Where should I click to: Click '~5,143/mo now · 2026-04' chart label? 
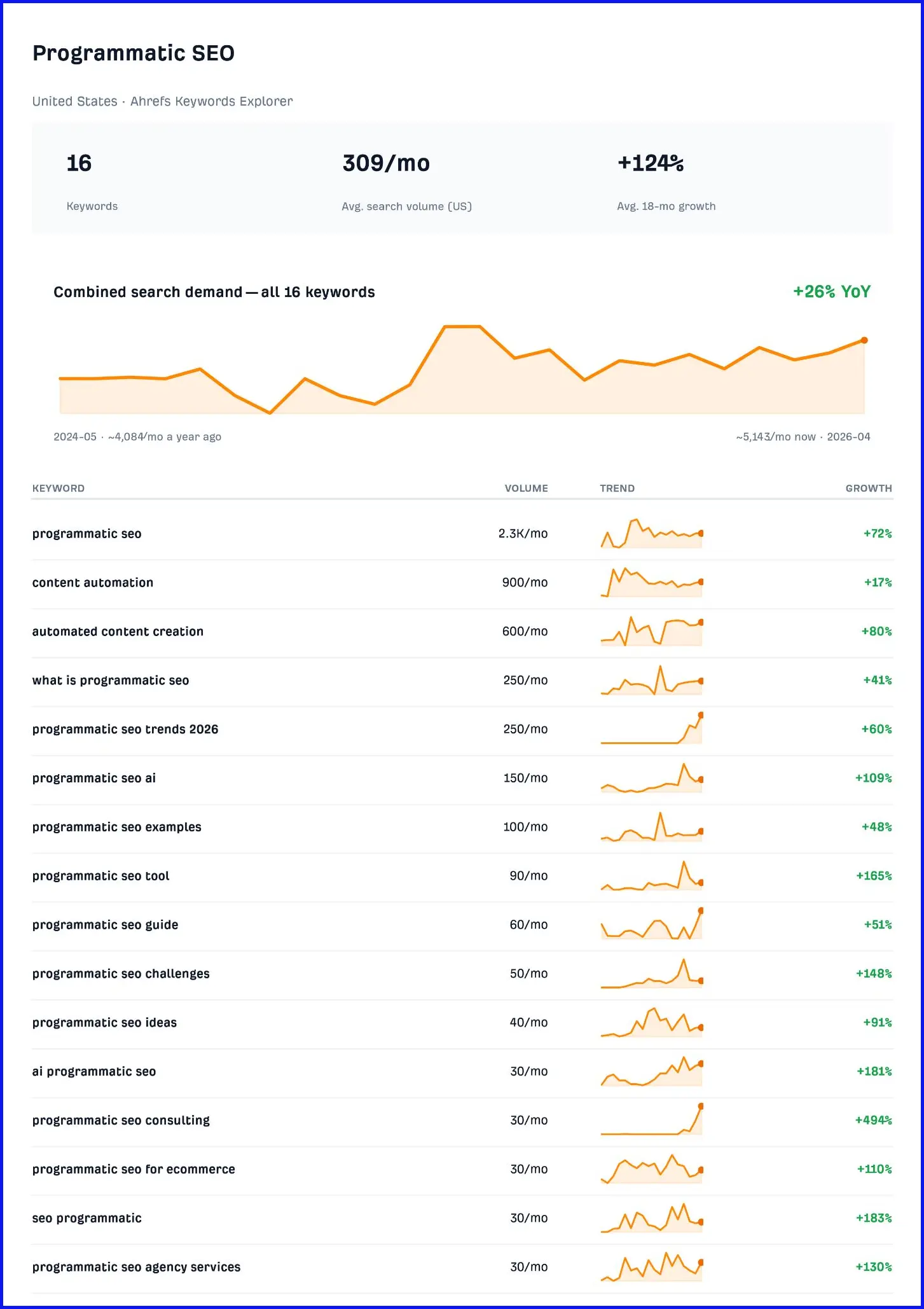click(x=803, y=437)
